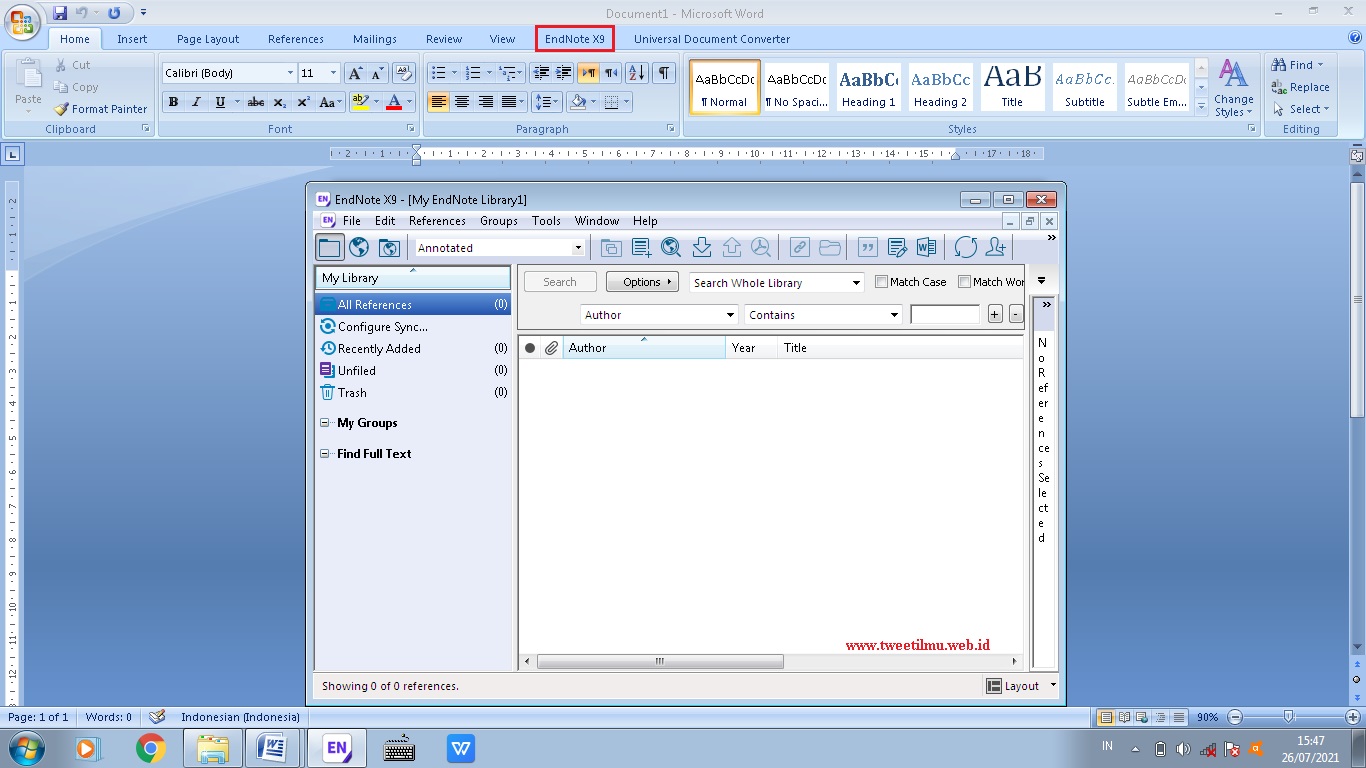Toggle italic formatting in Word ribbon

tap(196, 102)
